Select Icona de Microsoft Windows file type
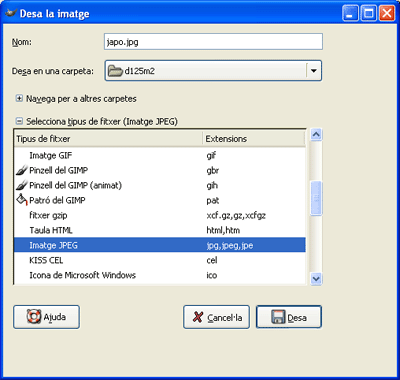400x380 pixels. [x=160, y=275]
